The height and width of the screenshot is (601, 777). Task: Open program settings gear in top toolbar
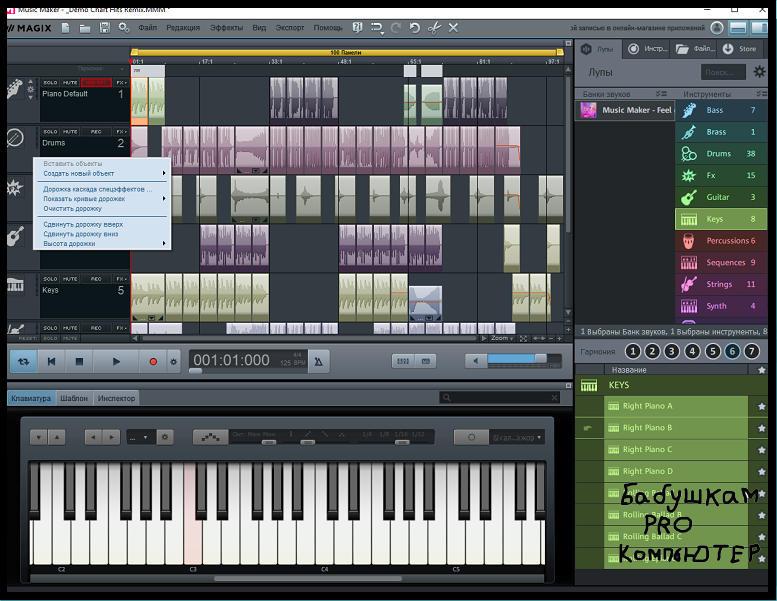[x=124, y=28]
